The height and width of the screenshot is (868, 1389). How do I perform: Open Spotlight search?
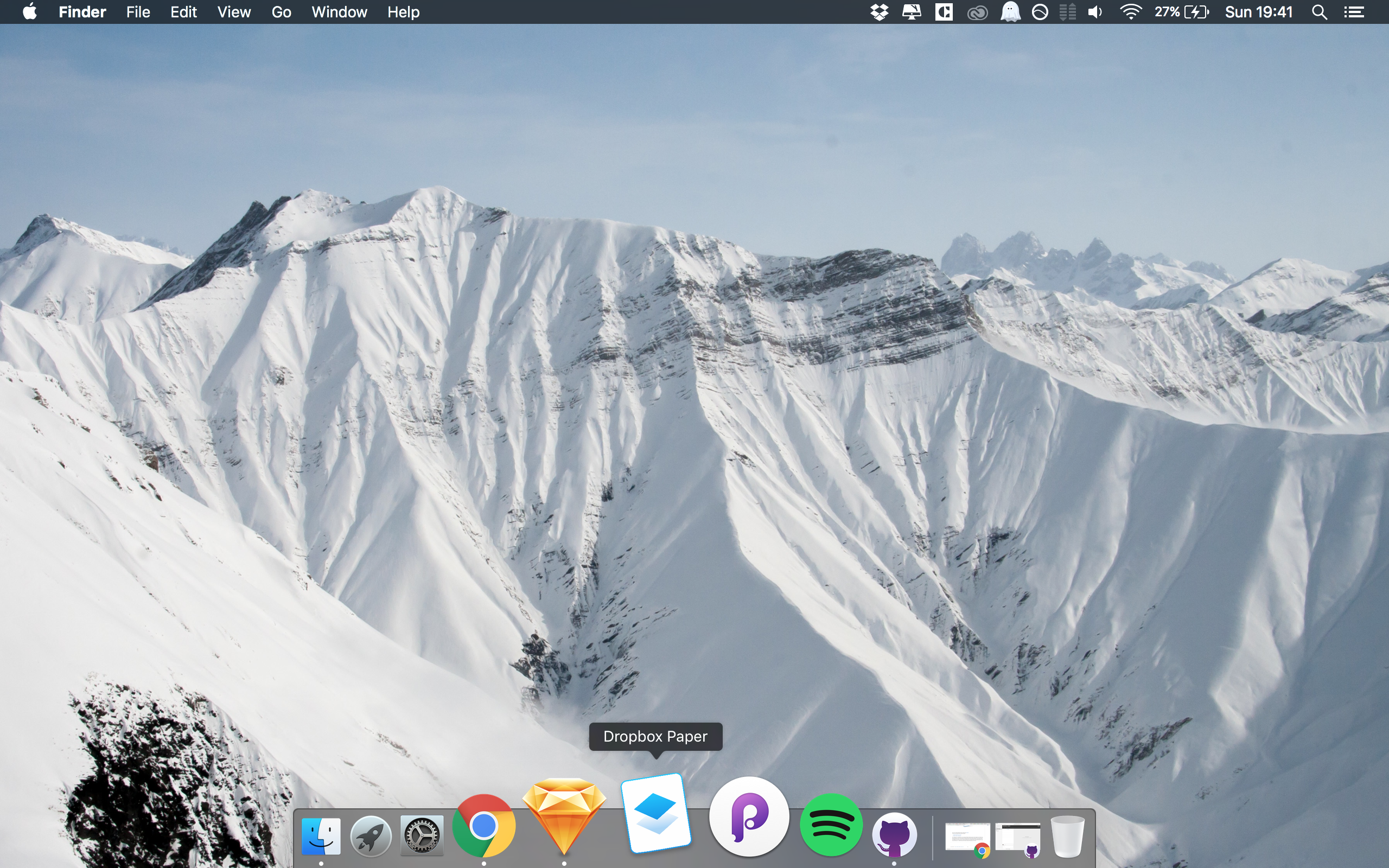point(1319,11)
